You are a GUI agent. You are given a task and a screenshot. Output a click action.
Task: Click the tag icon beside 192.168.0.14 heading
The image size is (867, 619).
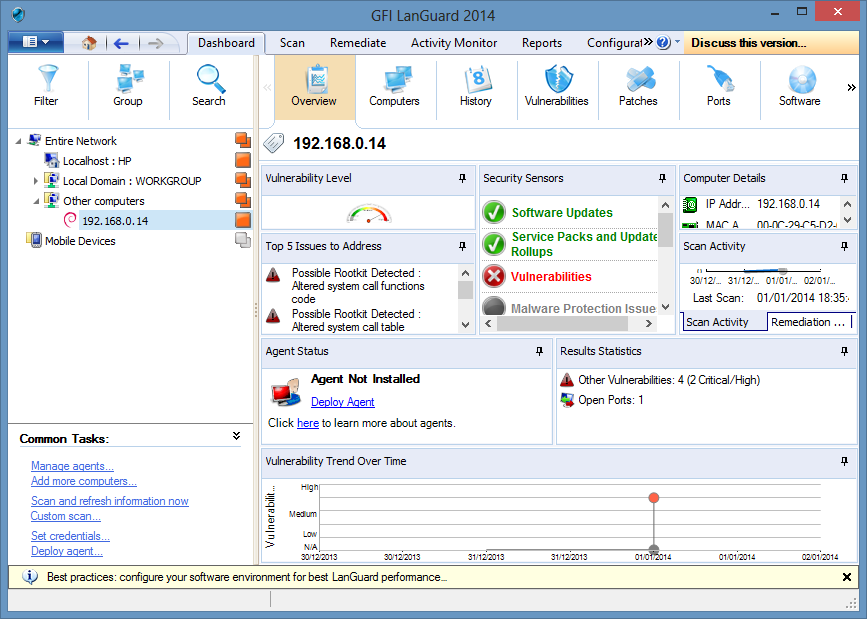274,143
